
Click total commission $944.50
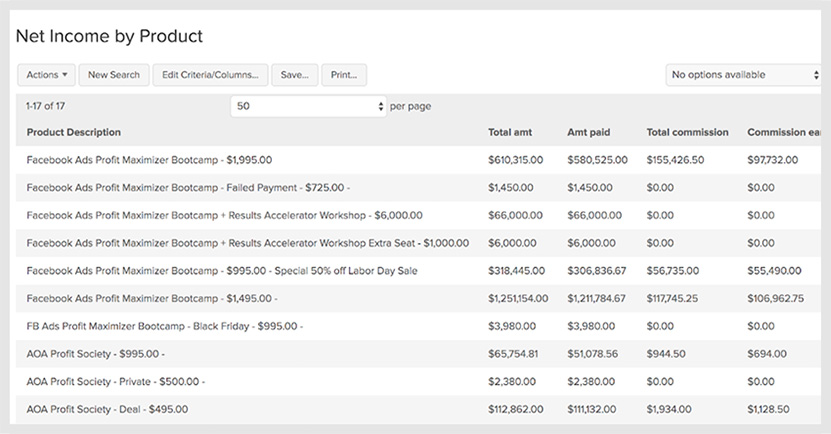coord(666,354)
